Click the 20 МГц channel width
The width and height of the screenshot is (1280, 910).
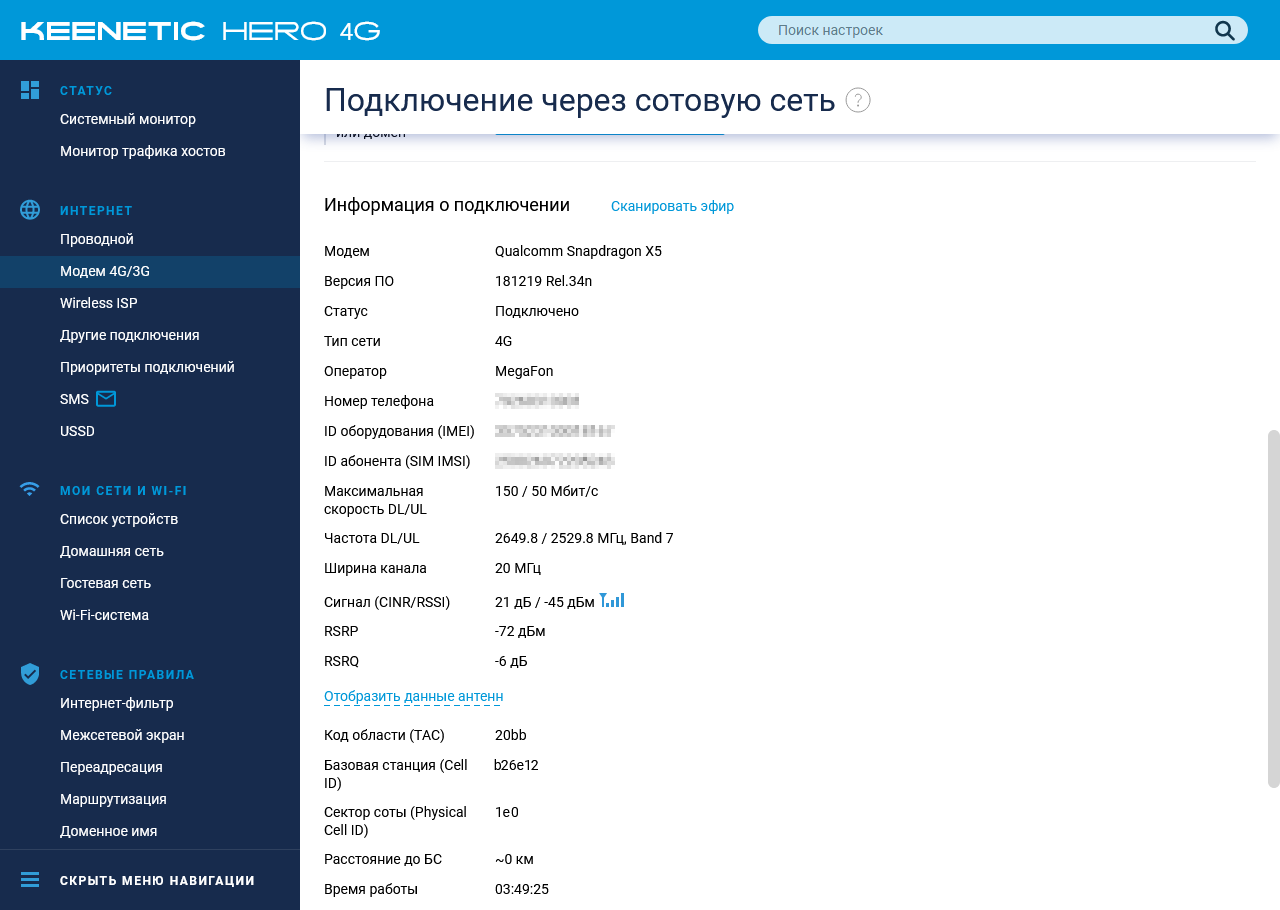click(x=518, y=568)
